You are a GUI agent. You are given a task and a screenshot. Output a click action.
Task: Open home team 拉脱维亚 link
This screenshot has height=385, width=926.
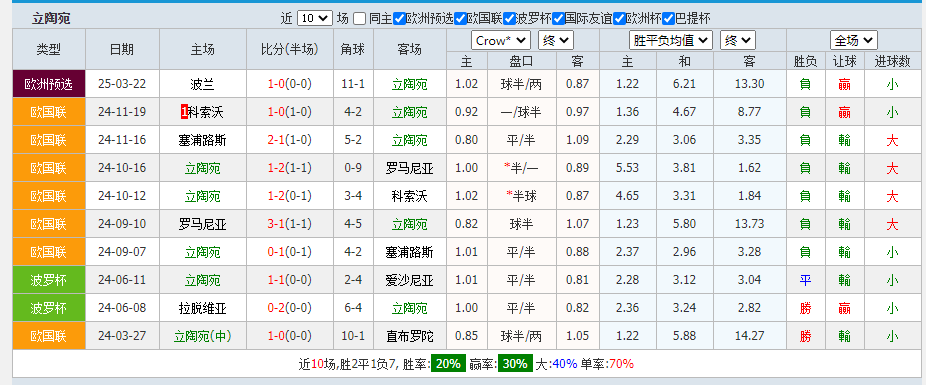(x=203, y=308)
